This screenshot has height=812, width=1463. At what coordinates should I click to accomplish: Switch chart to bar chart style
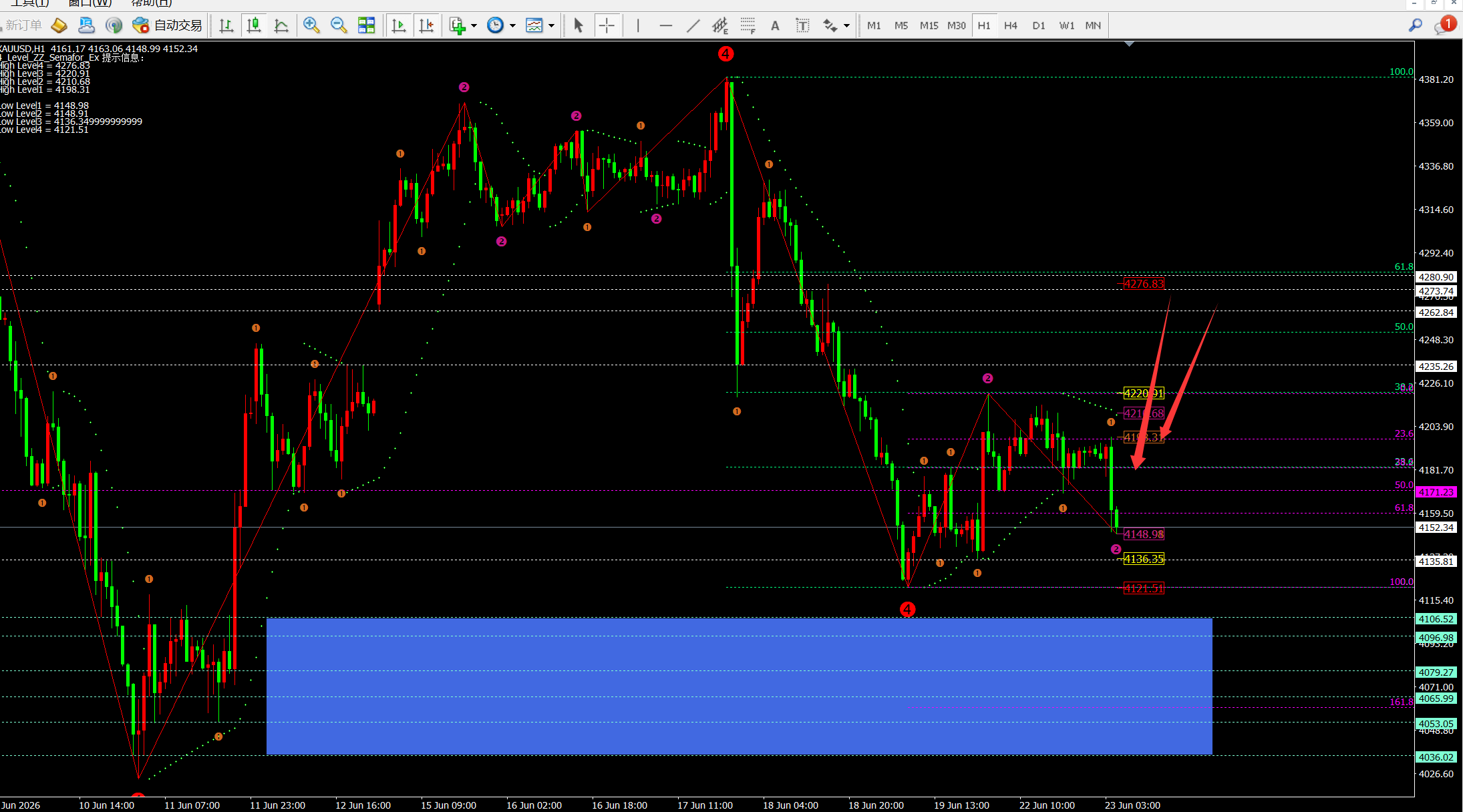pyautogui.click(x=226, y=25)
